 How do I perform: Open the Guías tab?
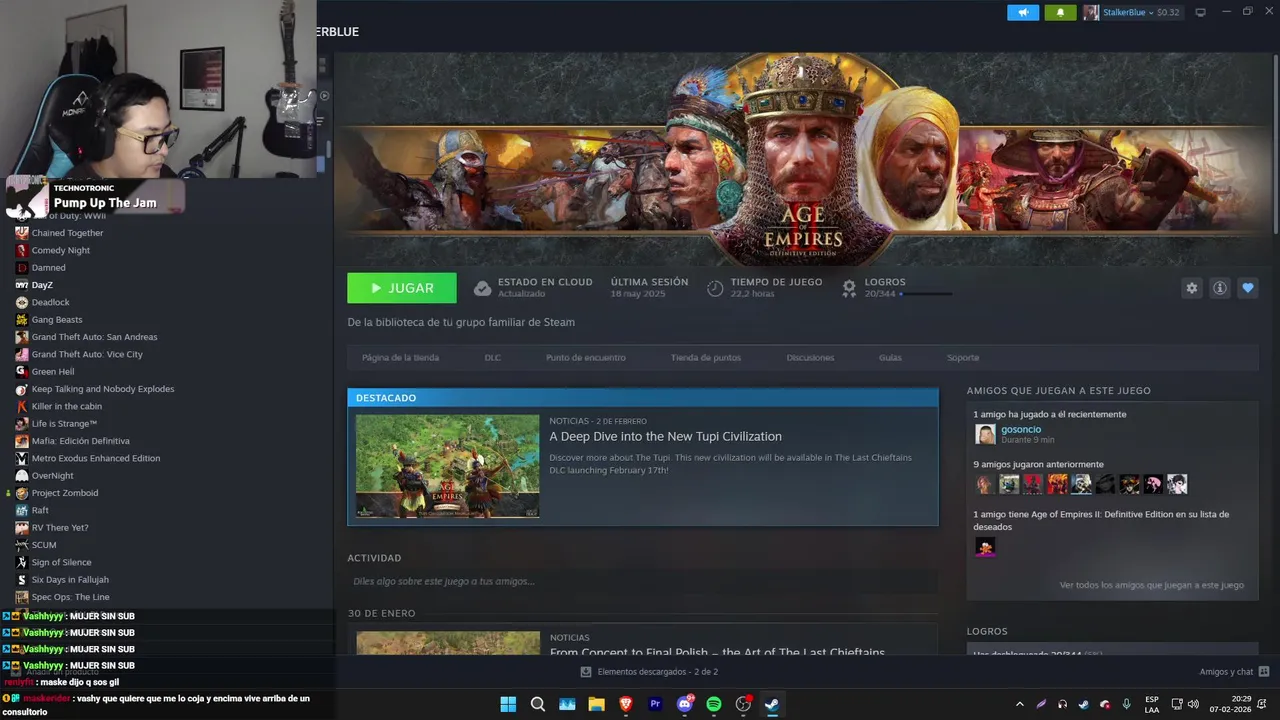coord(890,358)
